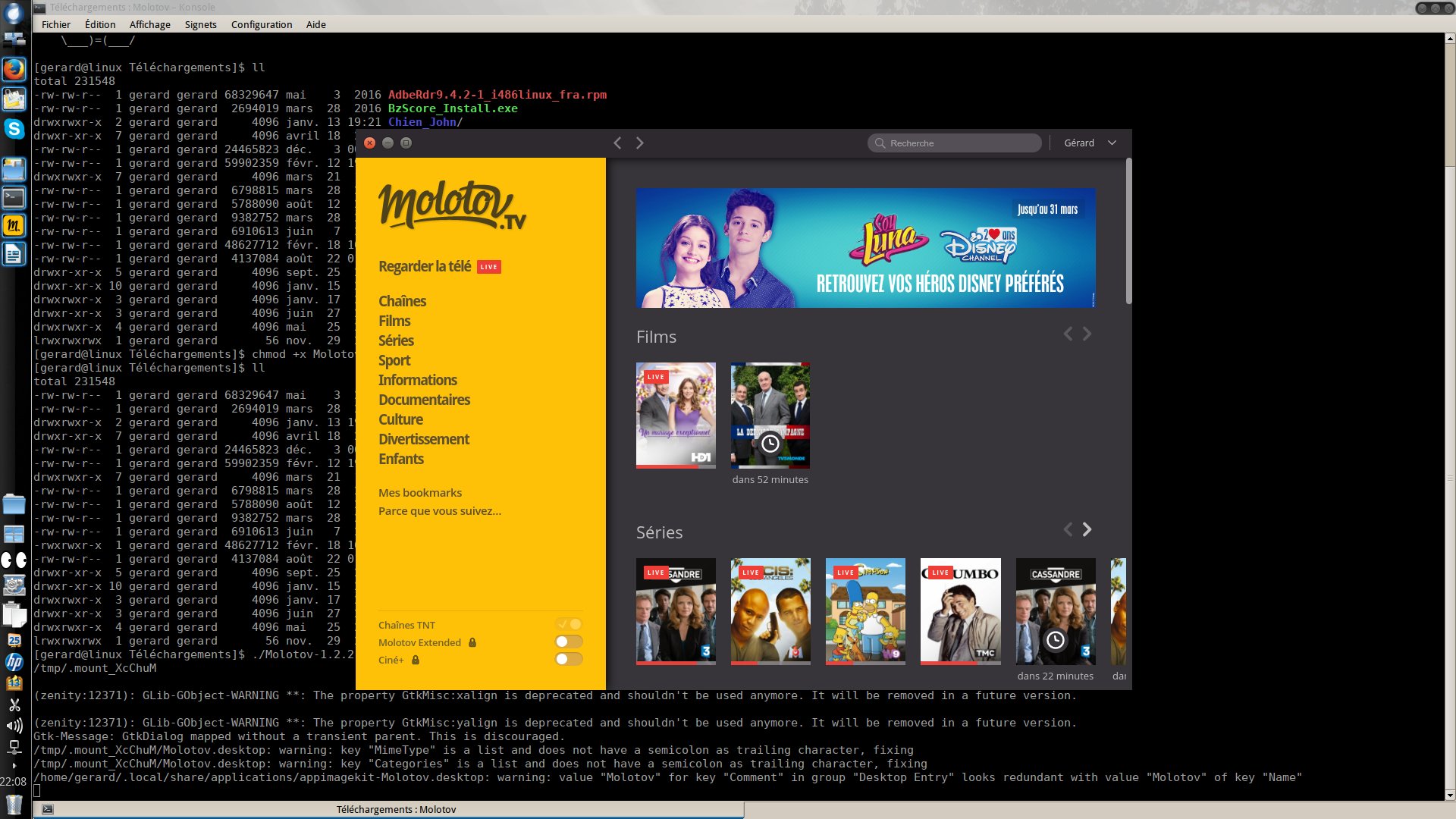
Task: Click the Molotov vertical scrollbar handle
Action: coord(1128,231)
